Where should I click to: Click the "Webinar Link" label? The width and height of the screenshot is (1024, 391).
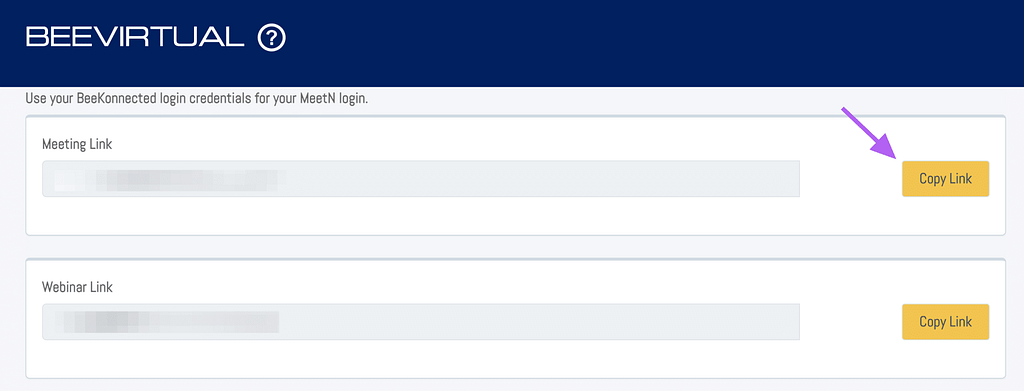77,287
